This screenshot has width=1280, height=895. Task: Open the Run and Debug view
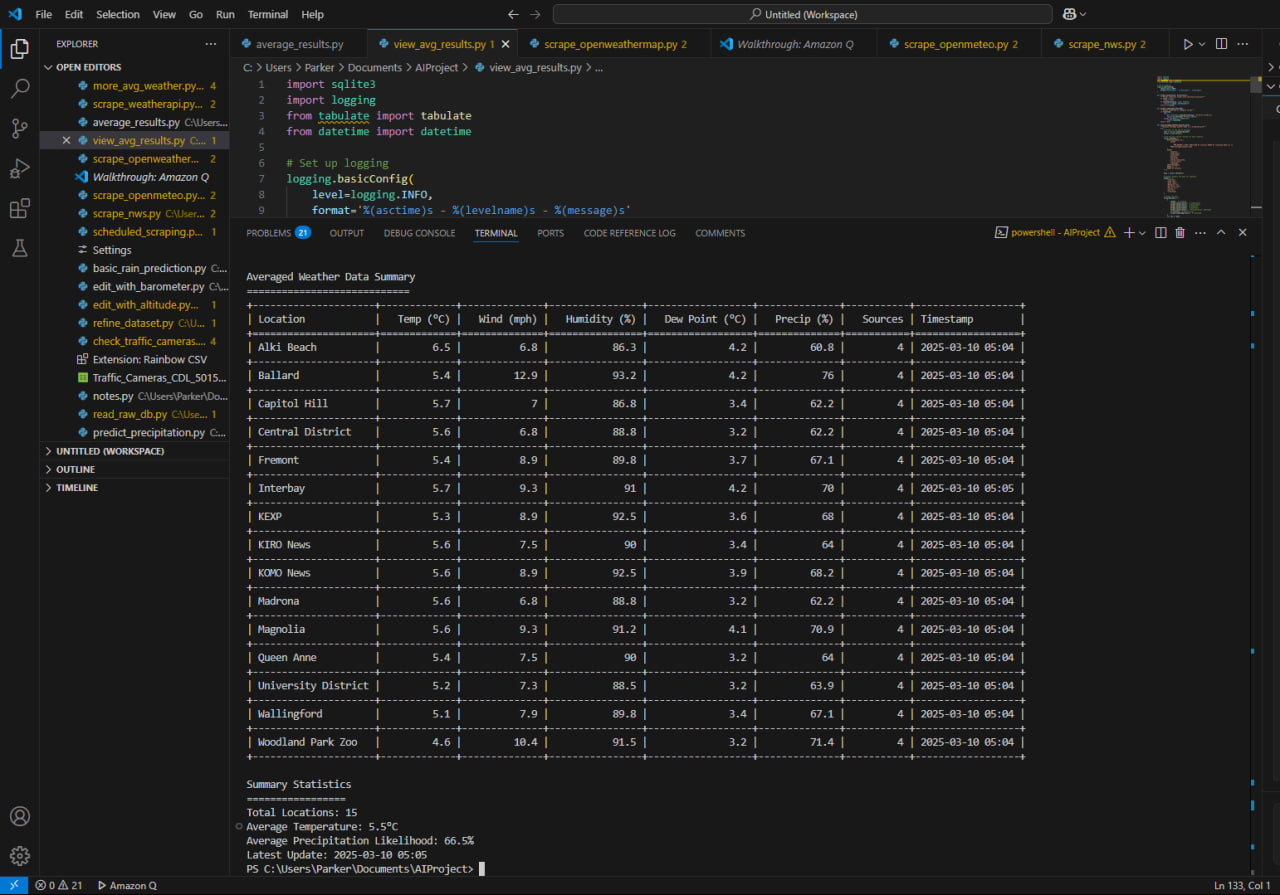coord(19,168)
